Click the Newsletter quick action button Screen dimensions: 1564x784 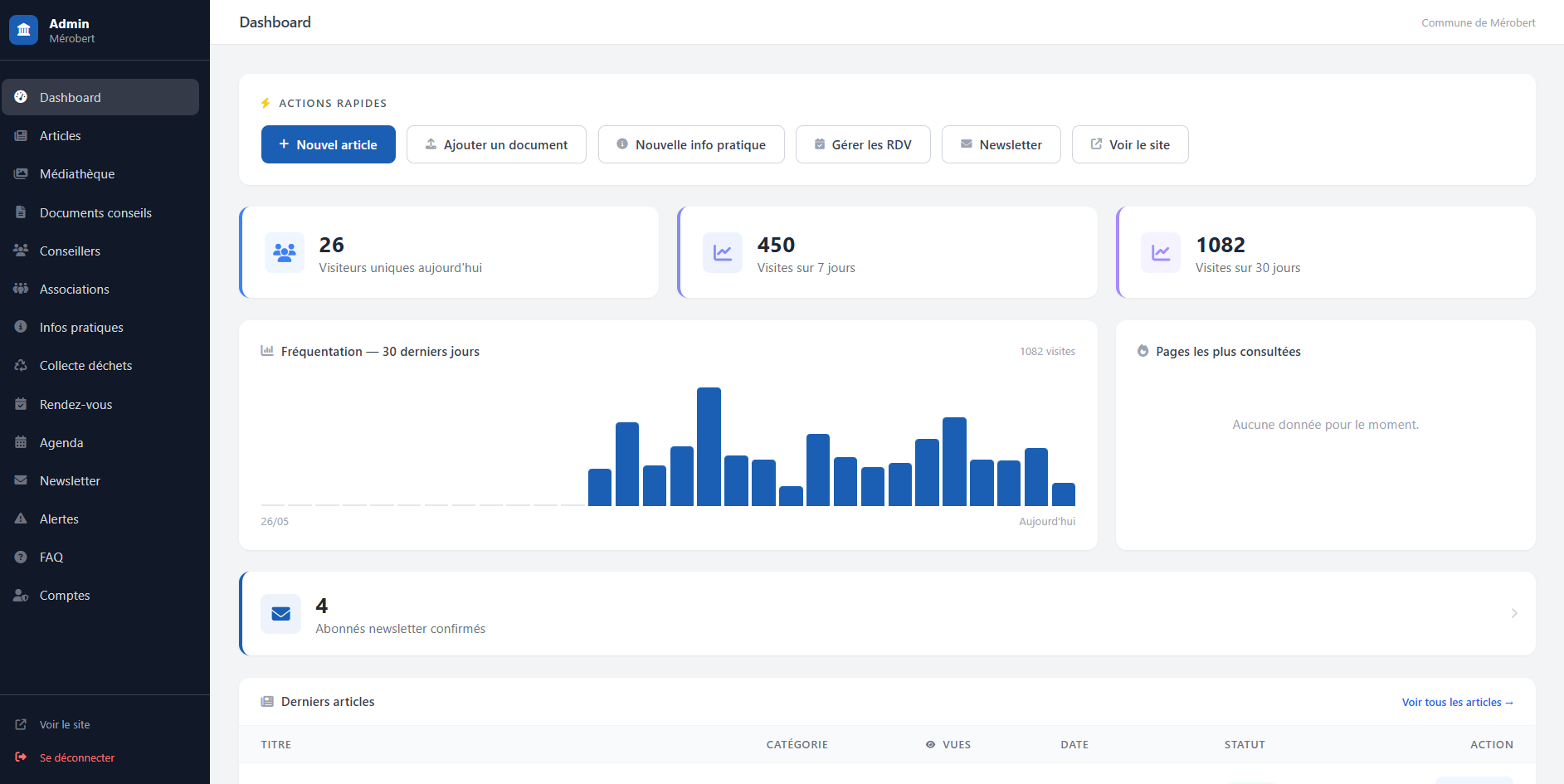pos(1001,144)
